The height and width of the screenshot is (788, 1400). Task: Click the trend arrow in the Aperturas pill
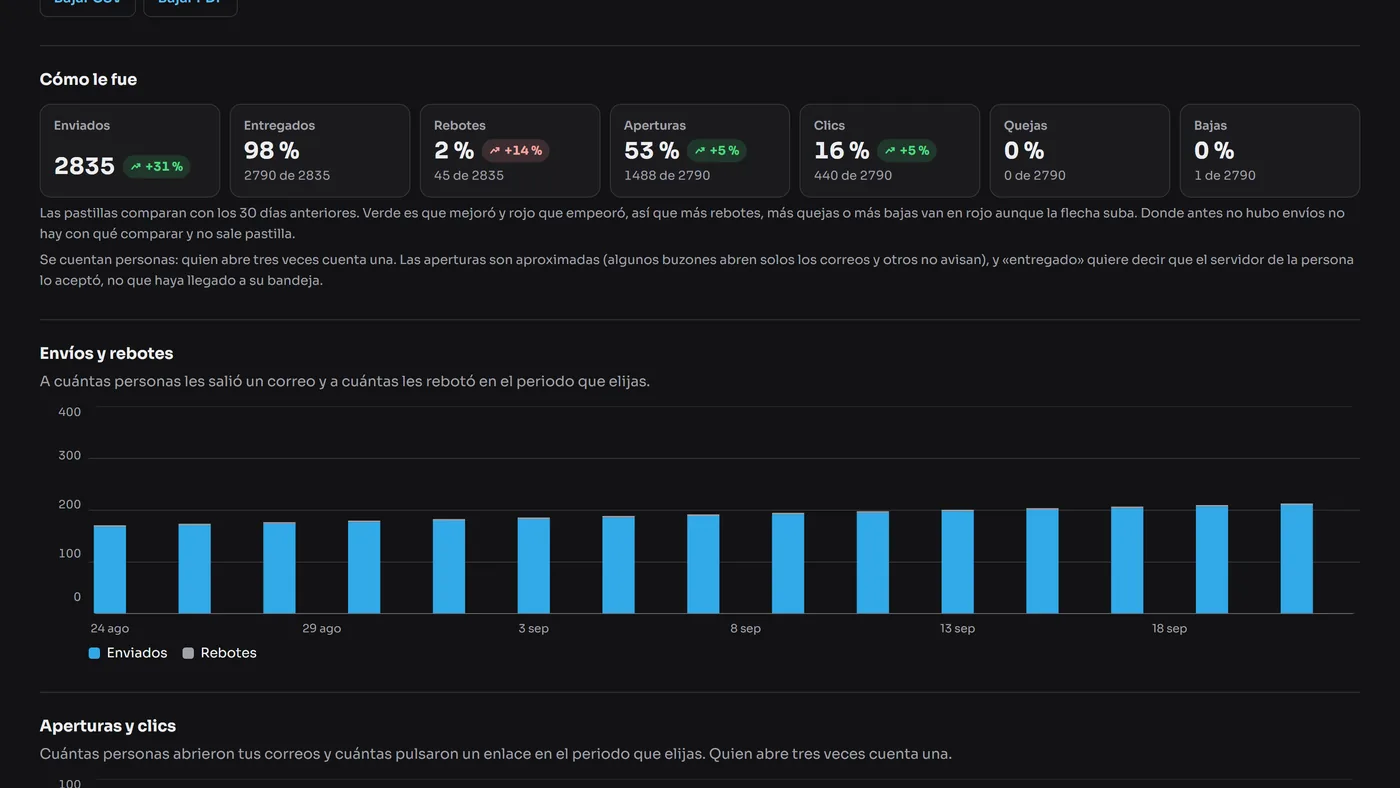click(x=700, y=151)
